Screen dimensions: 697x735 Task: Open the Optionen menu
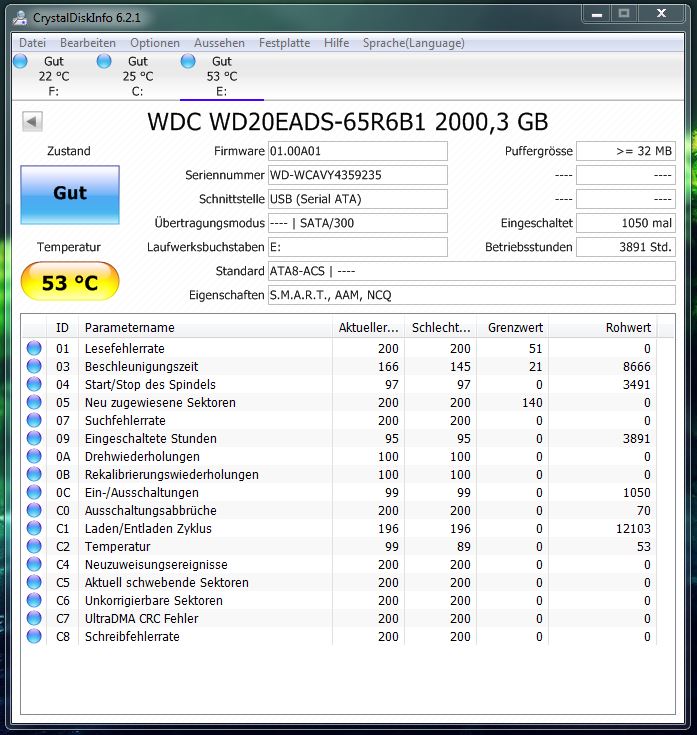coord(155,43)
